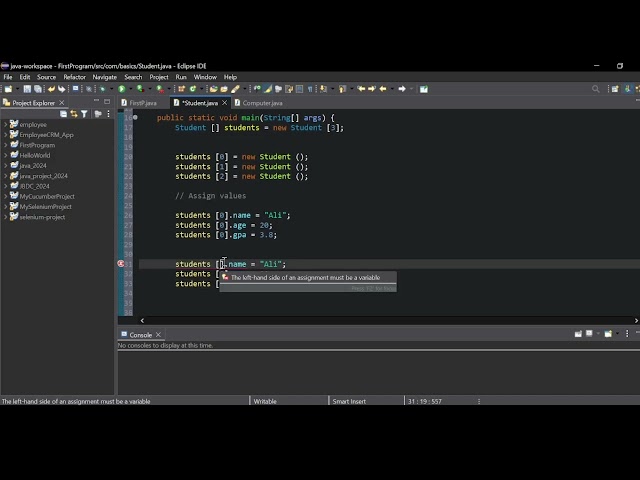Open Project Explorer View Menu dots

(109, 114)
